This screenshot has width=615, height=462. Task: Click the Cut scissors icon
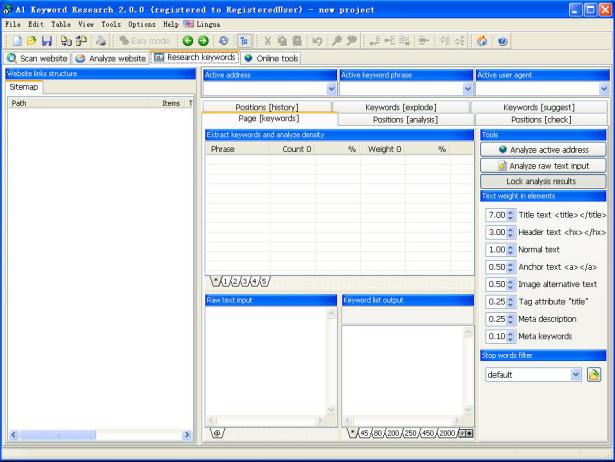[x=268, y=41]
